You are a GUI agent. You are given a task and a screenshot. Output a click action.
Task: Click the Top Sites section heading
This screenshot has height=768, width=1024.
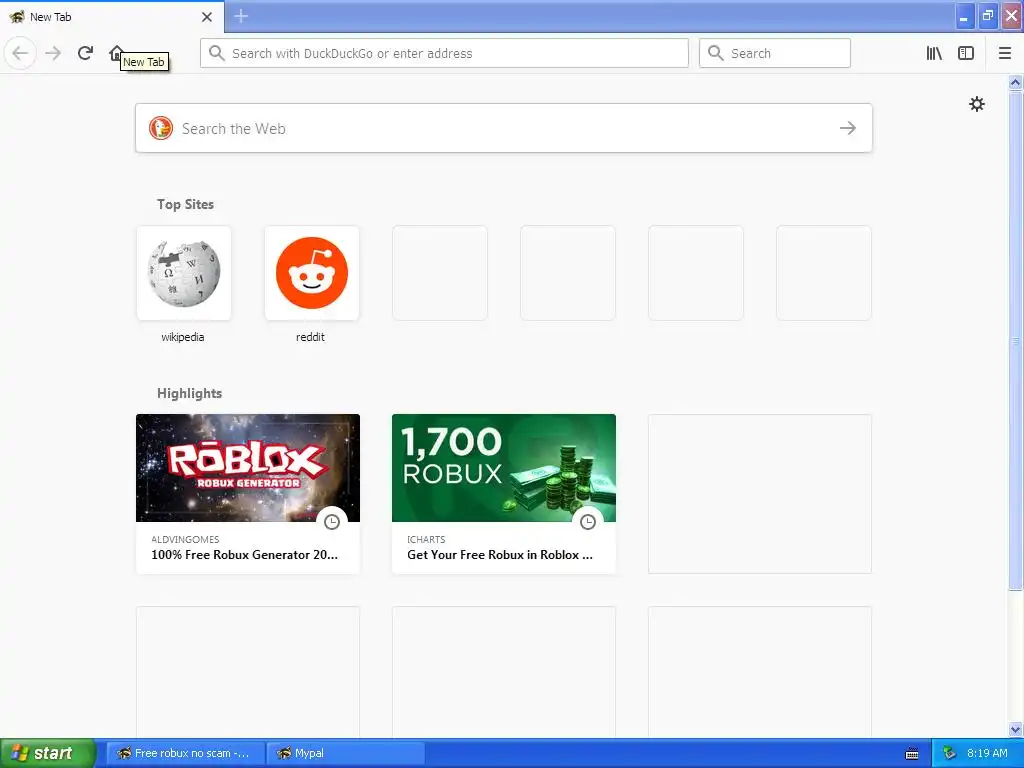point(185,204)
